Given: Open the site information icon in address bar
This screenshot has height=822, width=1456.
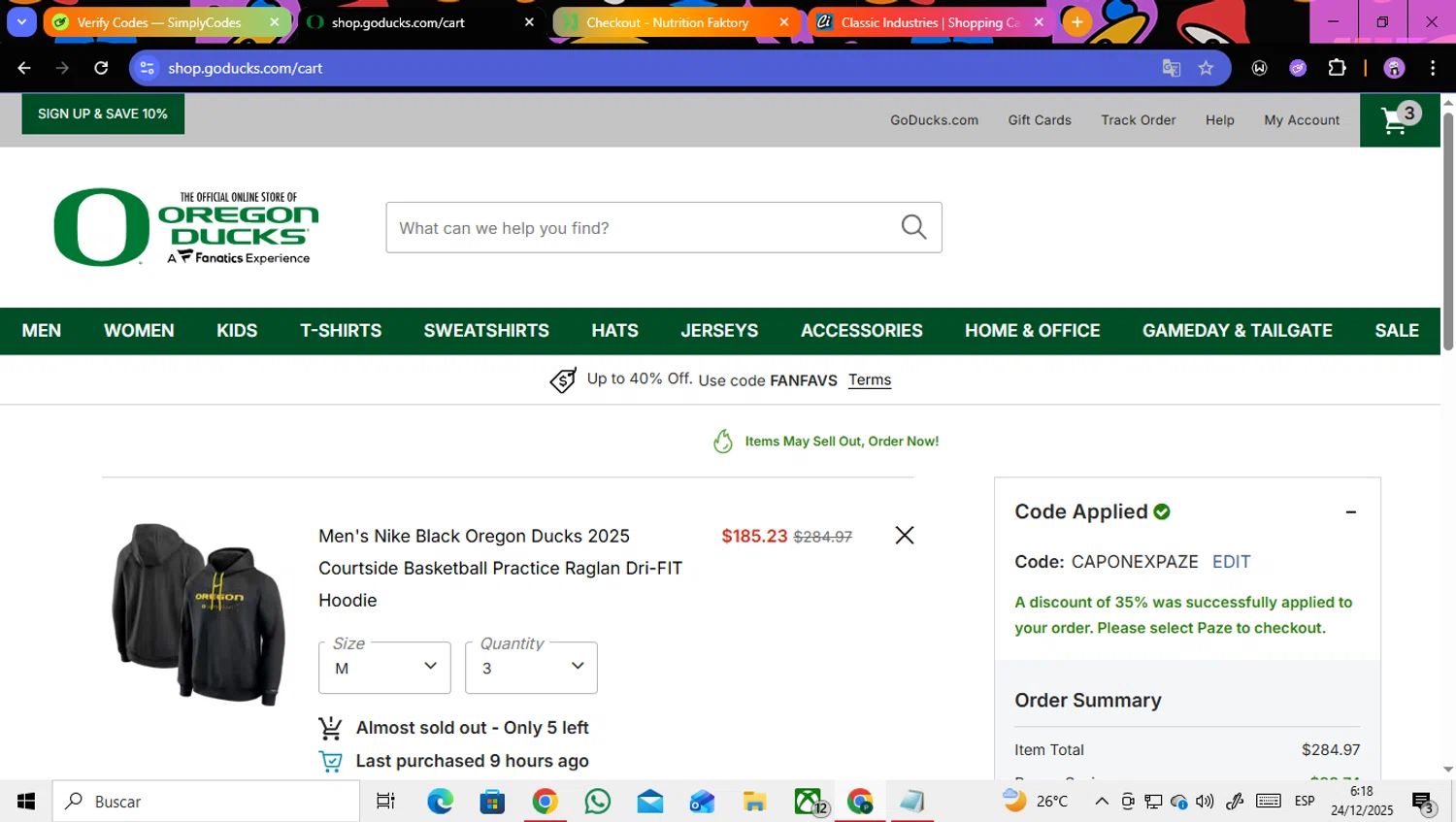Looking at the screenshot, I should tap(148, 68).
